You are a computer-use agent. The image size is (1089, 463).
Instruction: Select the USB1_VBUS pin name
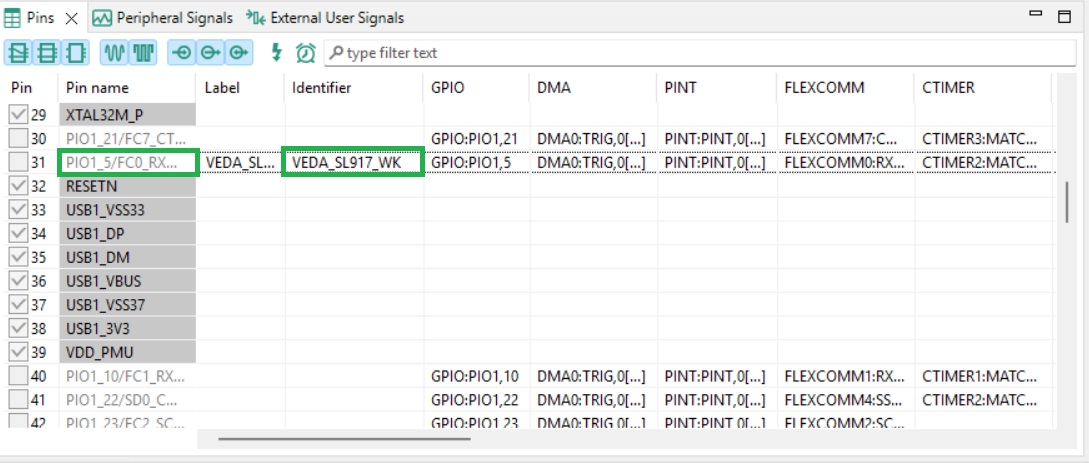pos(126,281)
